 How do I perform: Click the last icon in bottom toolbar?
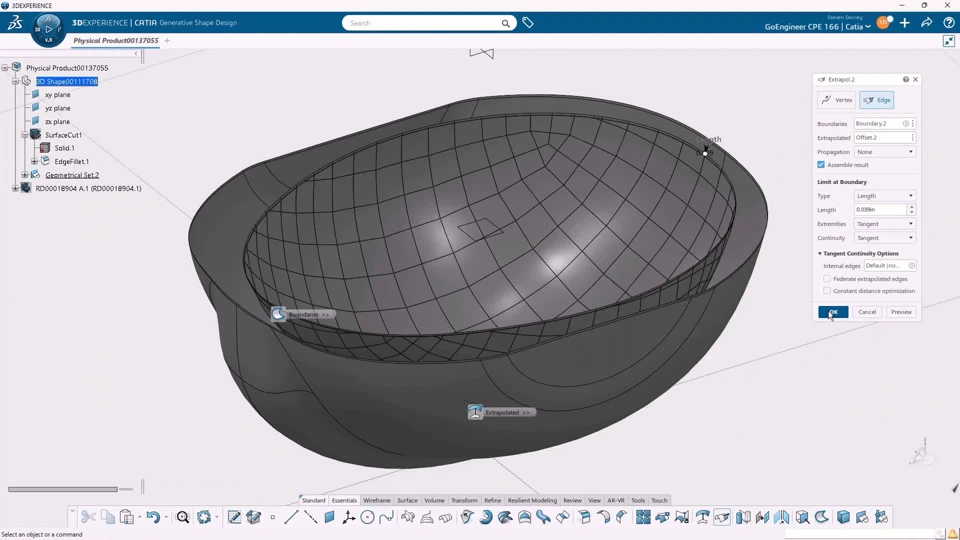882,517
